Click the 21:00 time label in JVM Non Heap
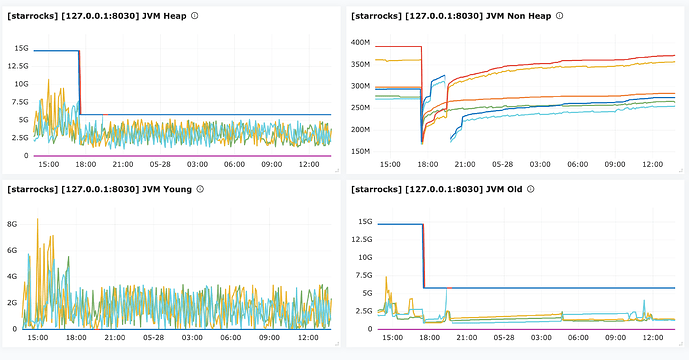The image size is (689, 360). click(465, 164)
